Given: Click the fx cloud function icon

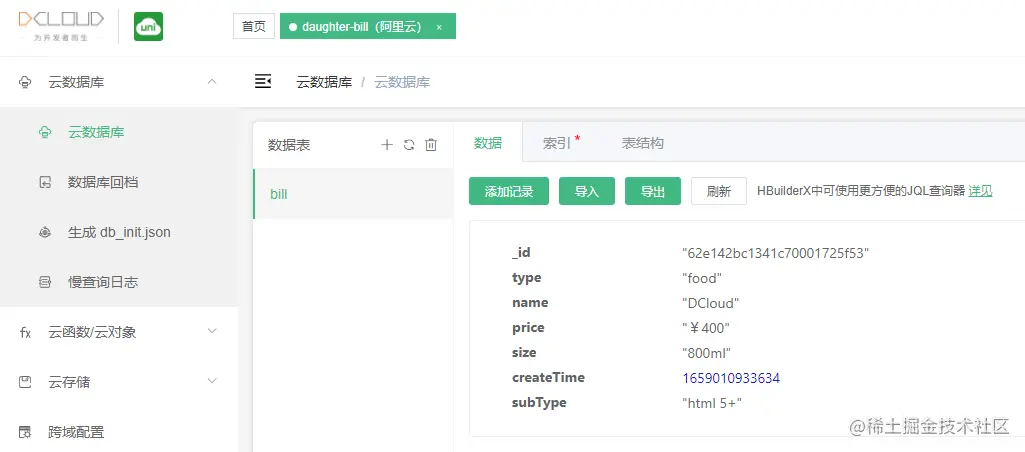Looking at the screenshot, I should click(x=25, y=332).
